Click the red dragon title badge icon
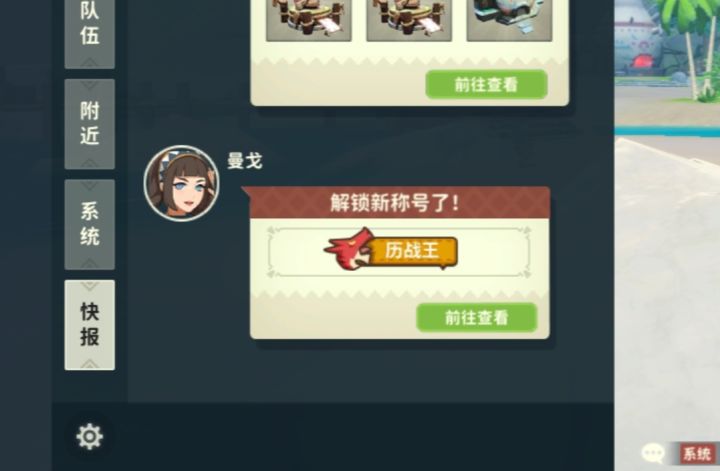The height and width of the screenshot is (471, 720). tap(349, 249)
